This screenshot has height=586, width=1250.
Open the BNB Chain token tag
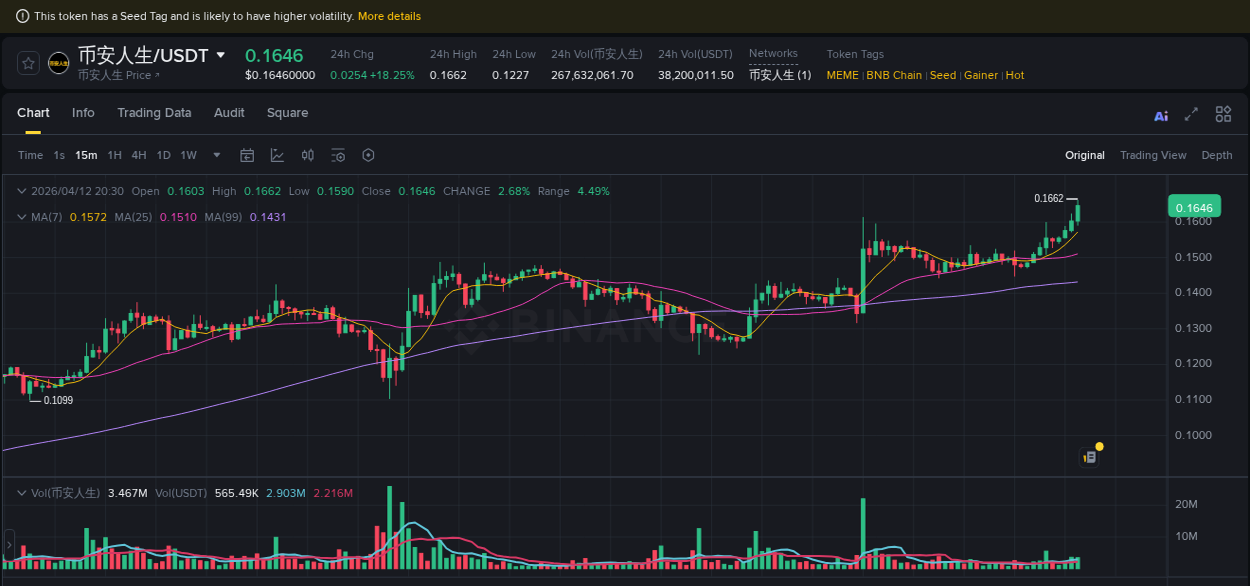894,75
